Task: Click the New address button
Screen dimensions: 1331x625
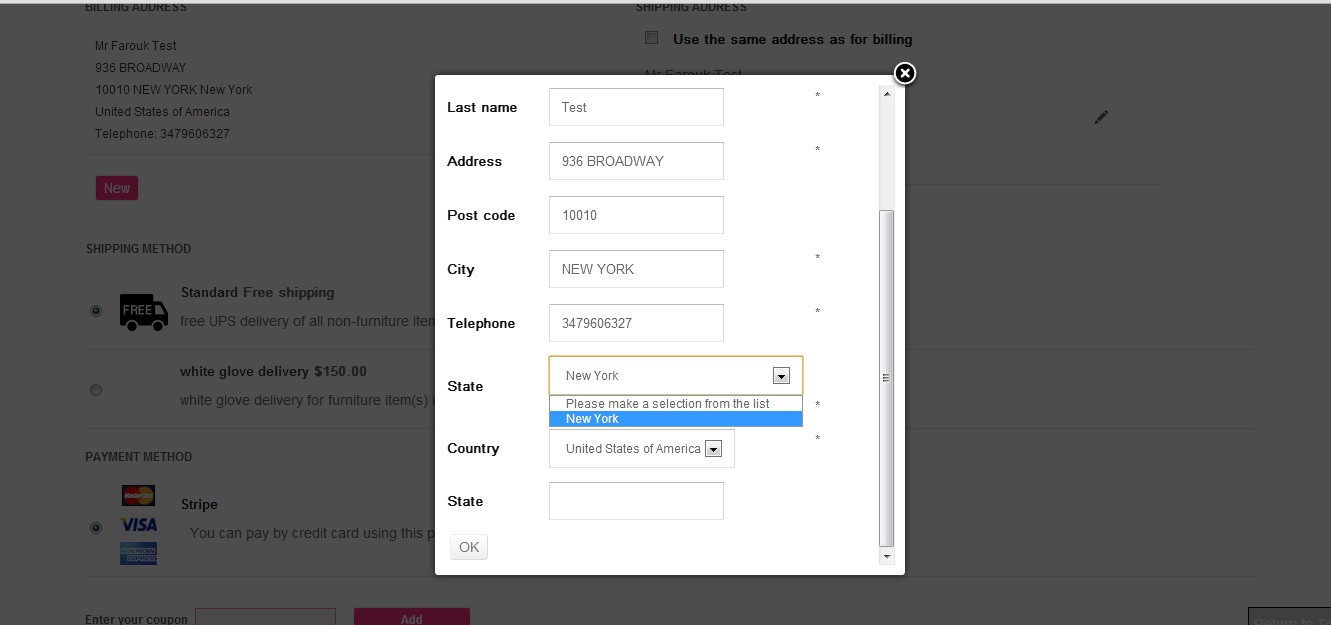Action: click(117, 188)
